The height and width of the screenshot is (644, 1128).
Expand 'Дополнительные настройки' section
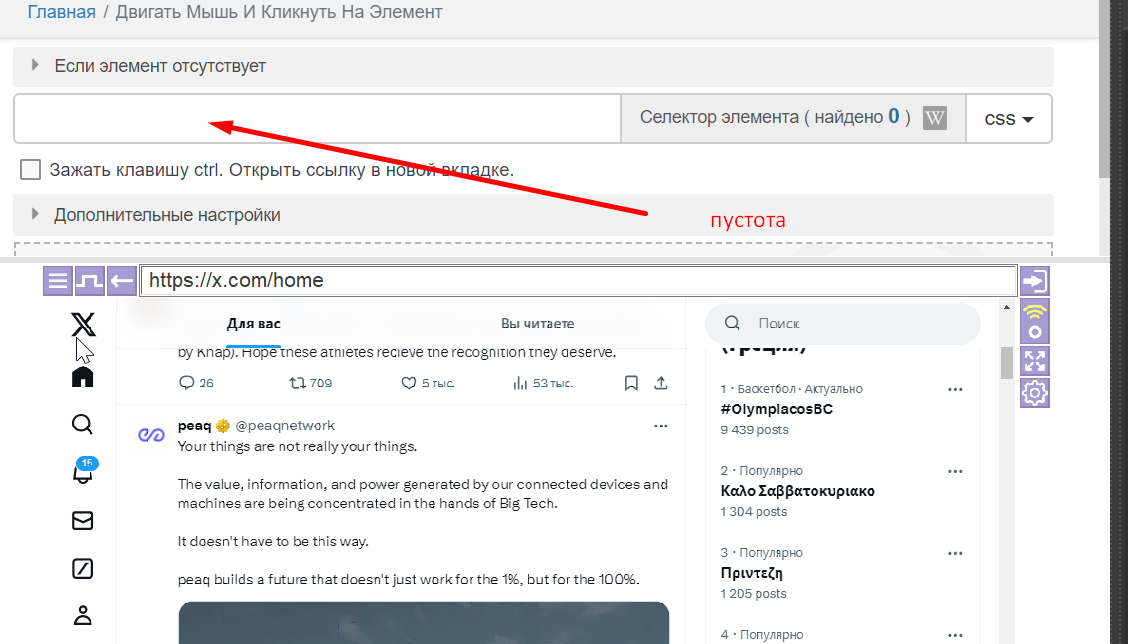click(x=167, y=215)
